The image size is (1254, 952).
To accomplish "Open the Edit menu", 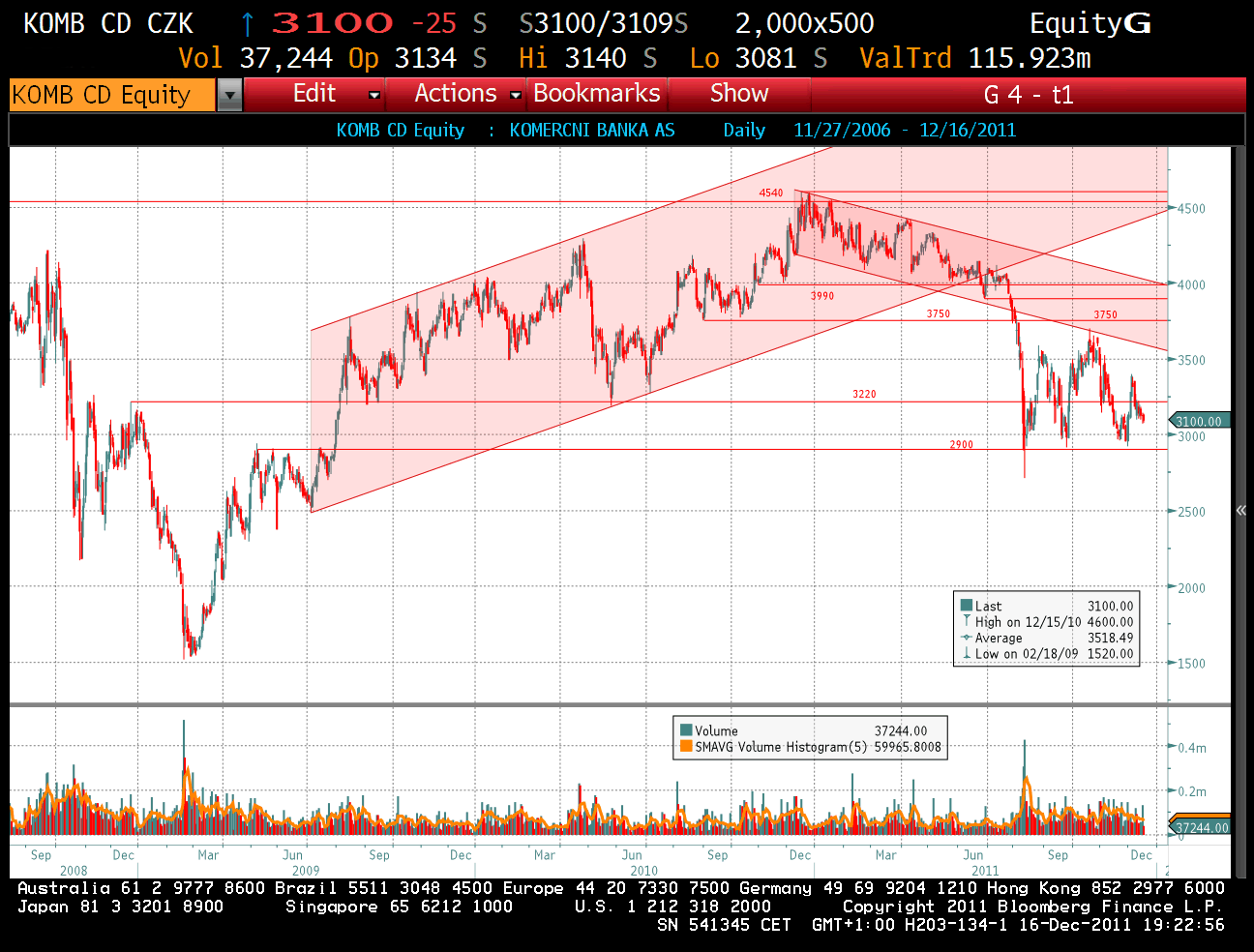I will pyautogui.click(x=314, y=94).
